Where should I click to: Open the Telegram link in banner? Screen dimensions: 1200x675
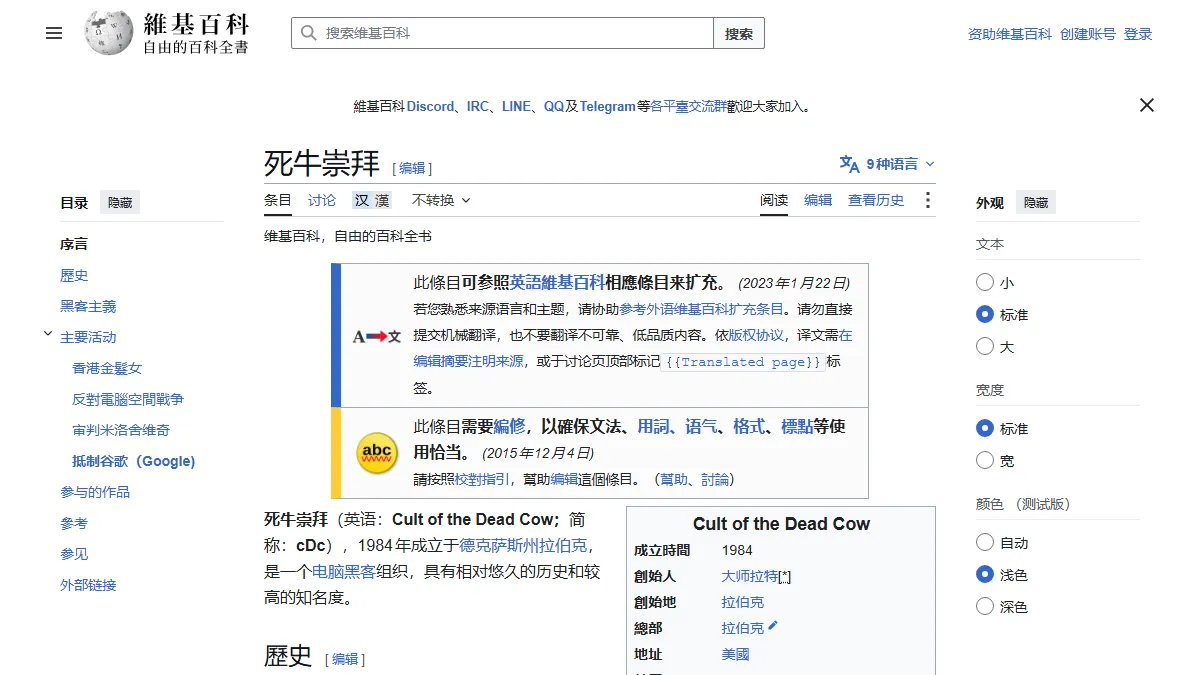pos(607,106)
